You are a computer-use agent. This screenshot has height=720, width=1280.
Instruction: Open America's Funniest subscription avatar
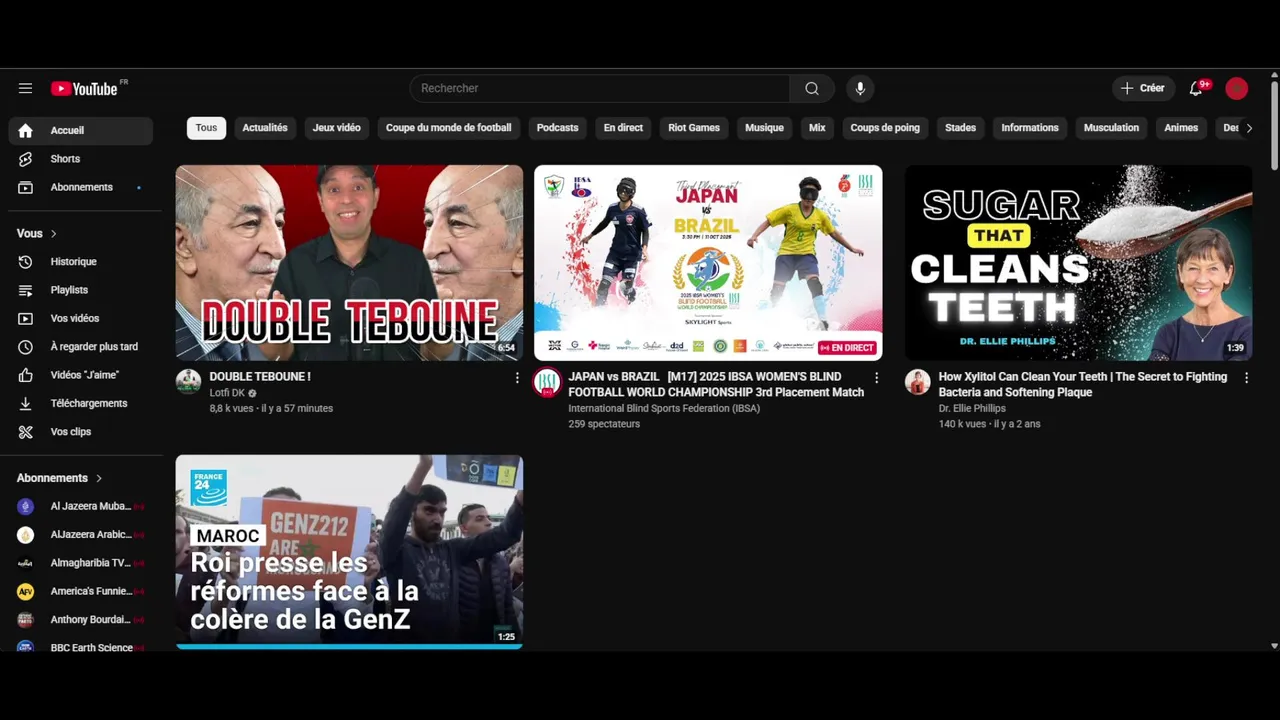click(25, 592)
